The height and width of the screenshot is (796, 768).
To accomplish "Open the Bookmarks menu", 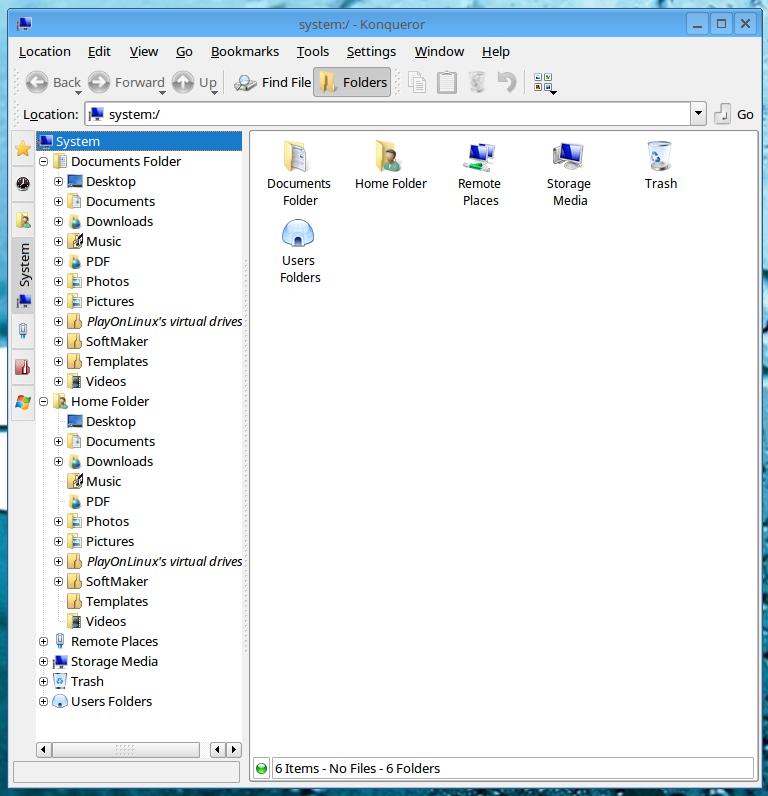I will pos(245,51).
